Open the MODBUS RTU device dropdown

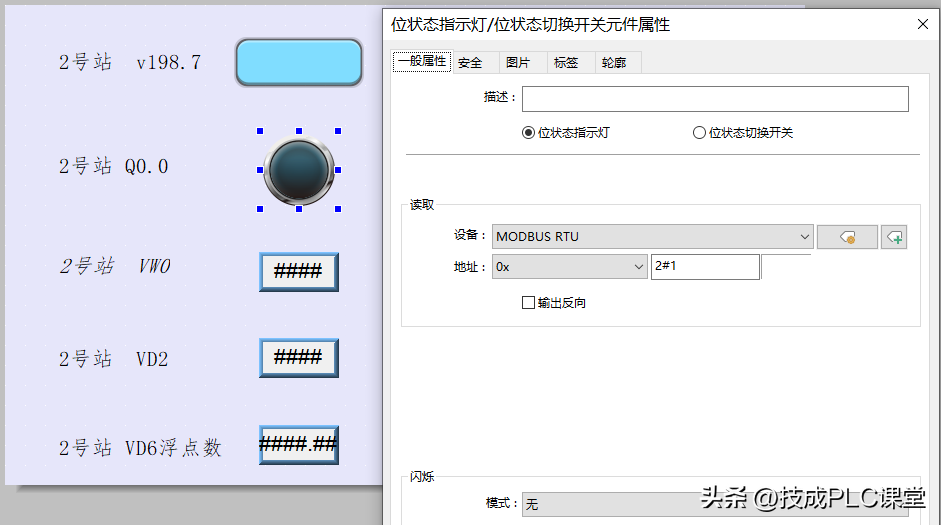click(652, 237)
